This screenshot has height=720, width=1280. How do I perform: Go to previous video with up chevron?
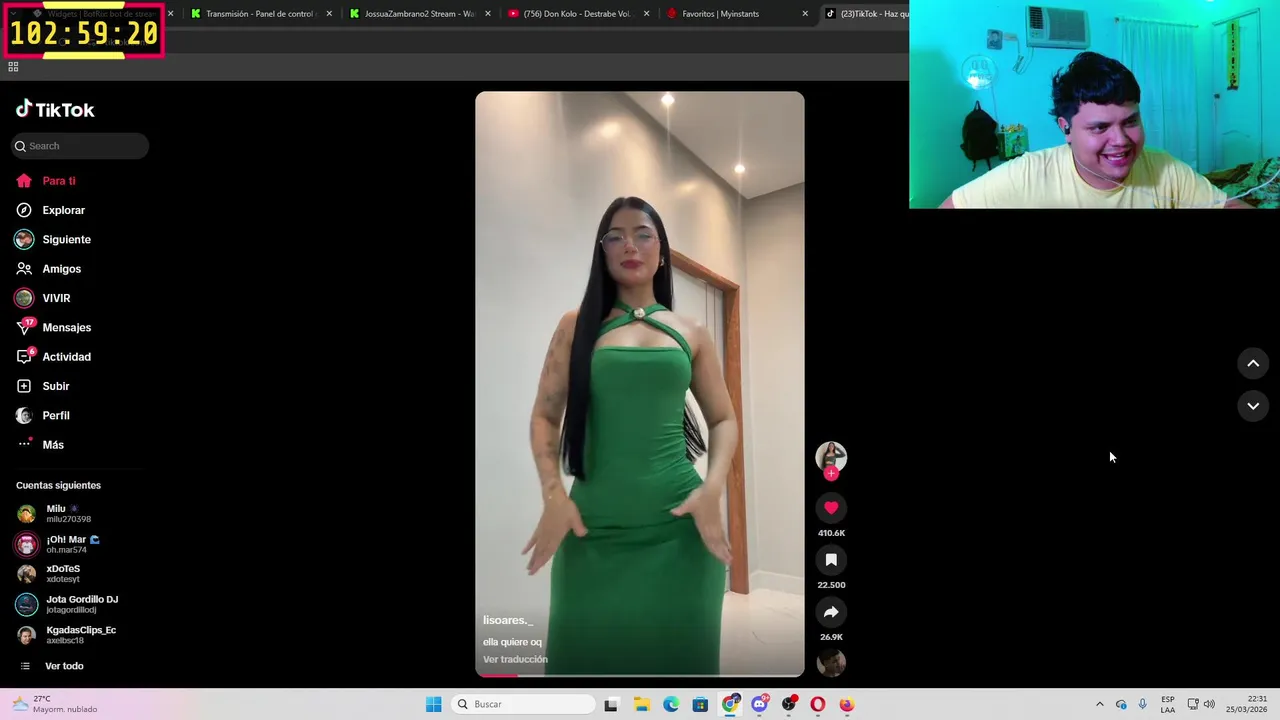pos(1253,363)
